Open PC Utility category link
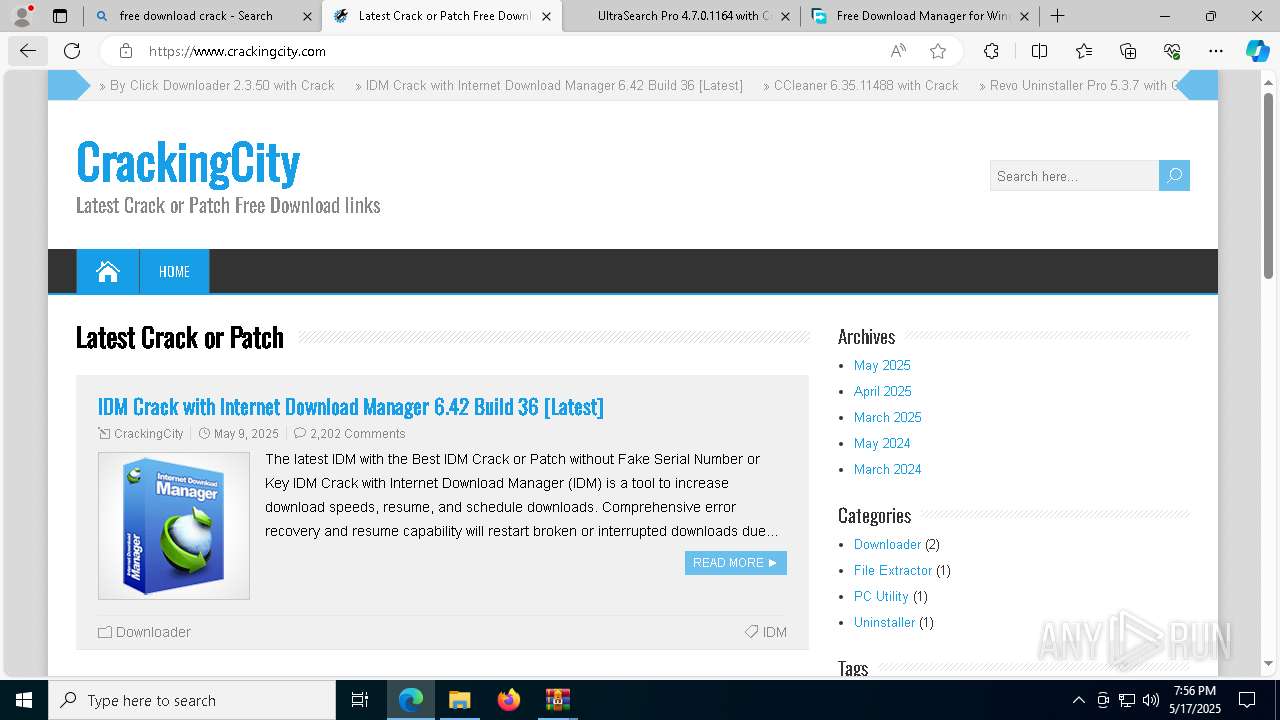This screenshot has width=1280, height=720. pos(881,596)
